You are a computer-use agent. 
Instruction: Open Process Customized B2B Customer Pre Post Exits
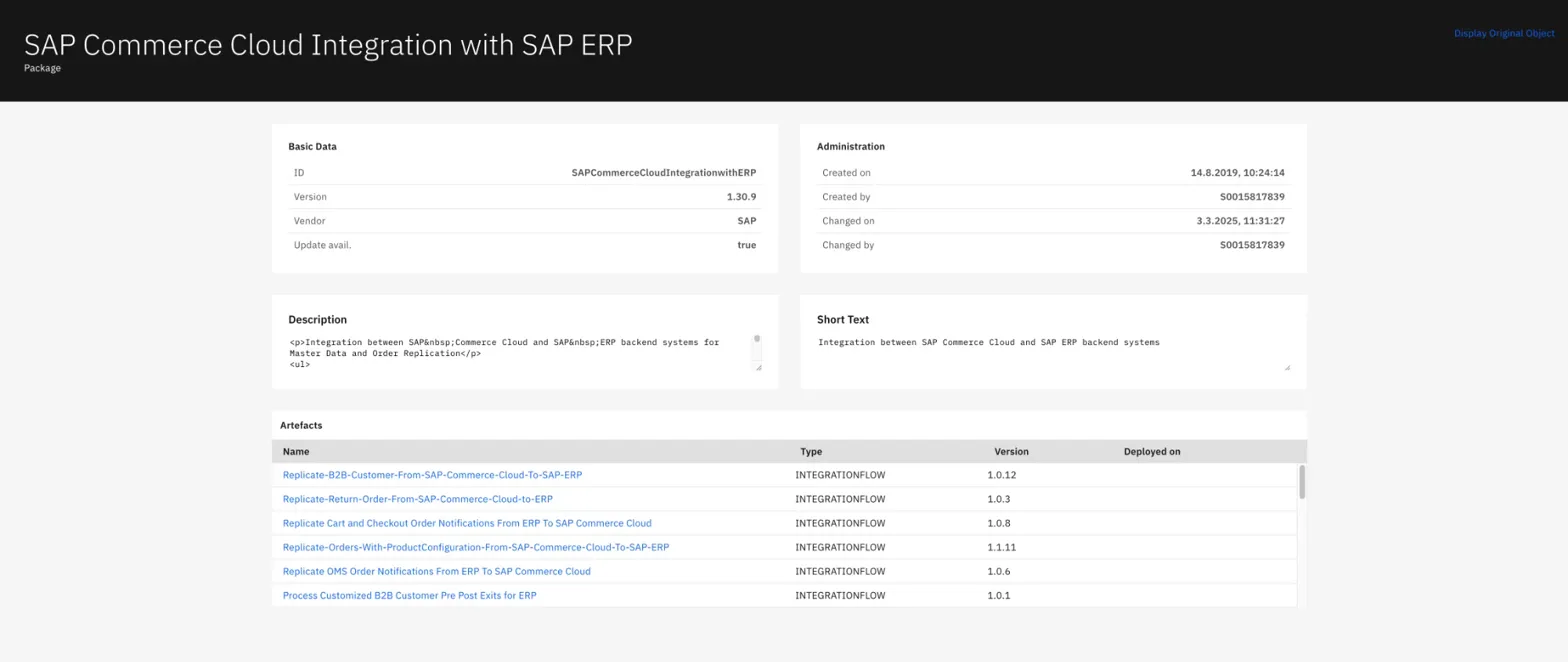pos(409,595)
